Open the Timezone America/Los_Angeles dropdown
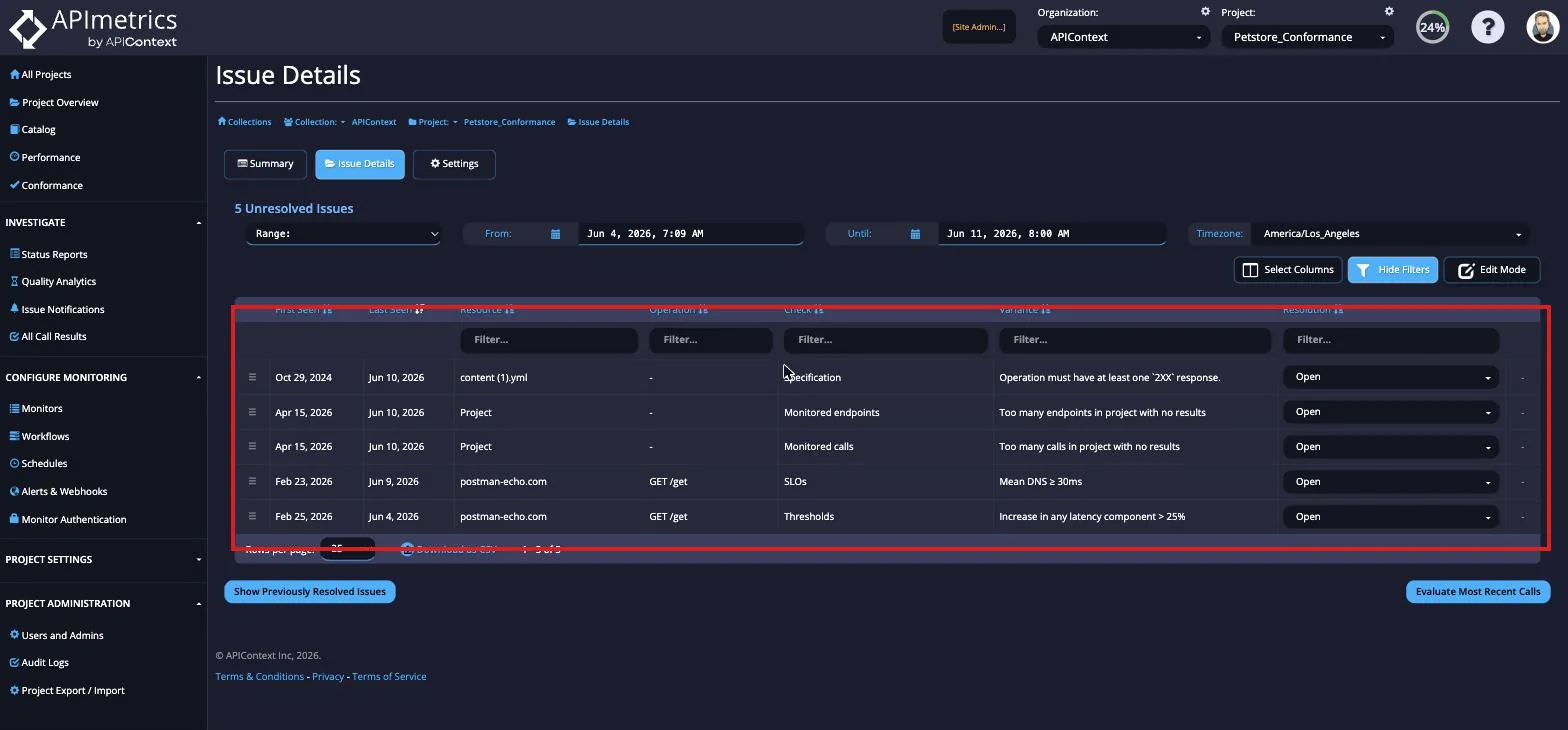Screen dimensions: 1568x730 coord(1390,233)
